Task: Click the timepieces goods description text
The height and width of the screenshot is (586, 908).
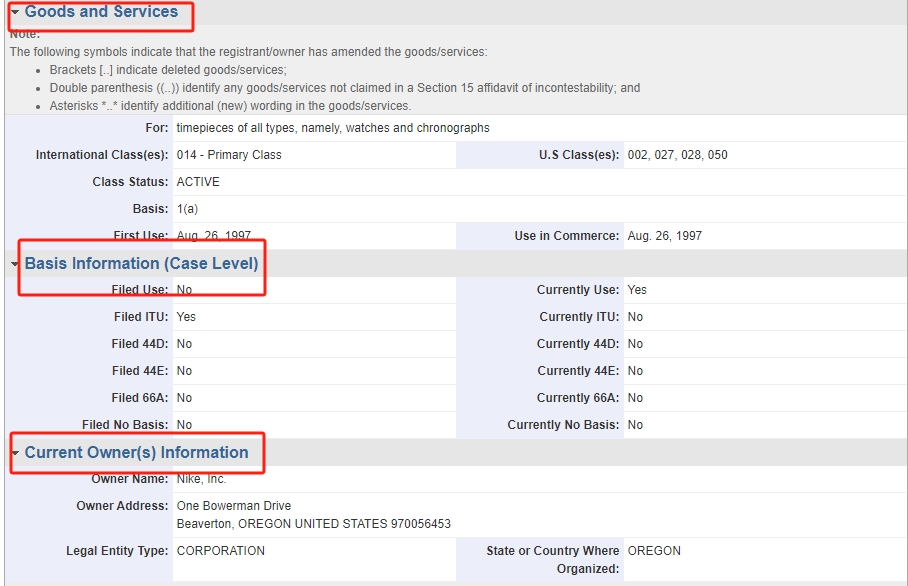Action: pyautogui.click(x=332, y=128)
